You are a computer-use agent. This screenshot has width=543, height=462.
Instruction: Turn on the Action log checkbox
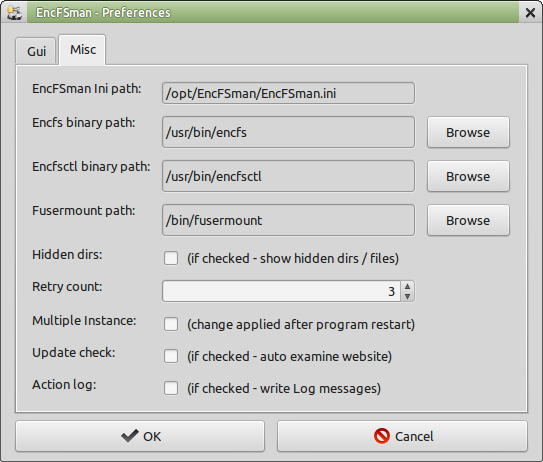pos(171,388)
